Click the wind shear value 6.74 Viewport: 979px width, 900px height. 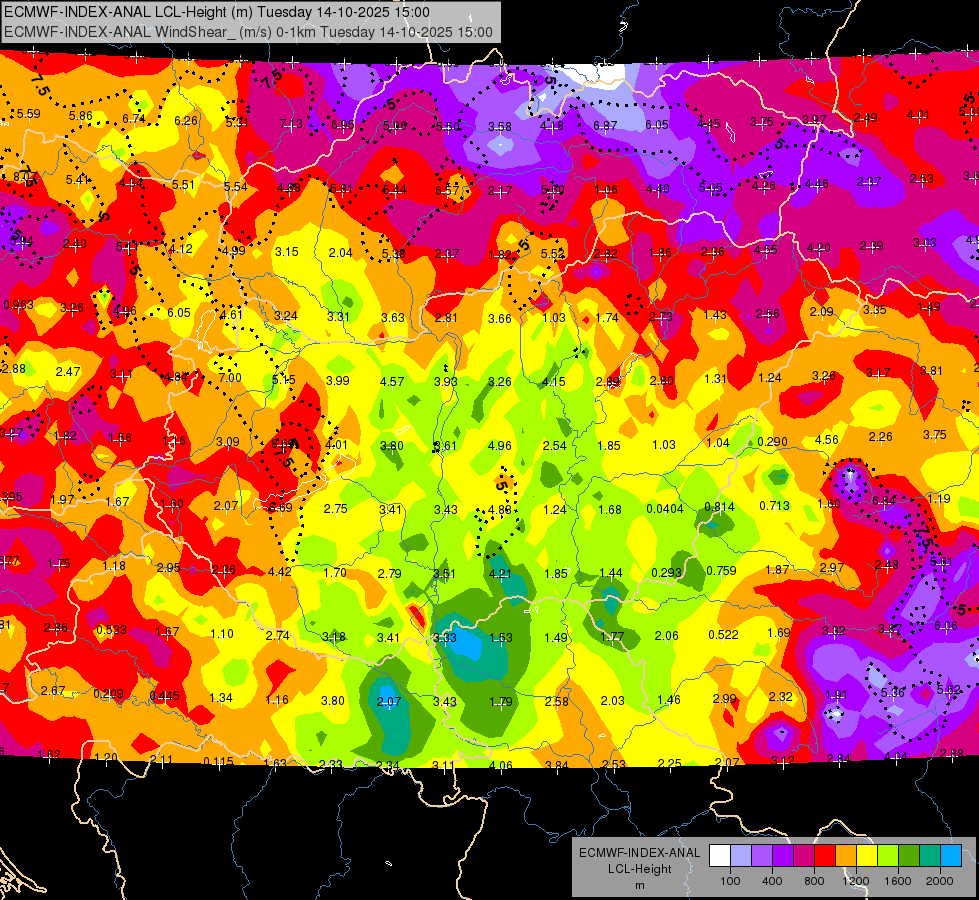click(134, 119)
